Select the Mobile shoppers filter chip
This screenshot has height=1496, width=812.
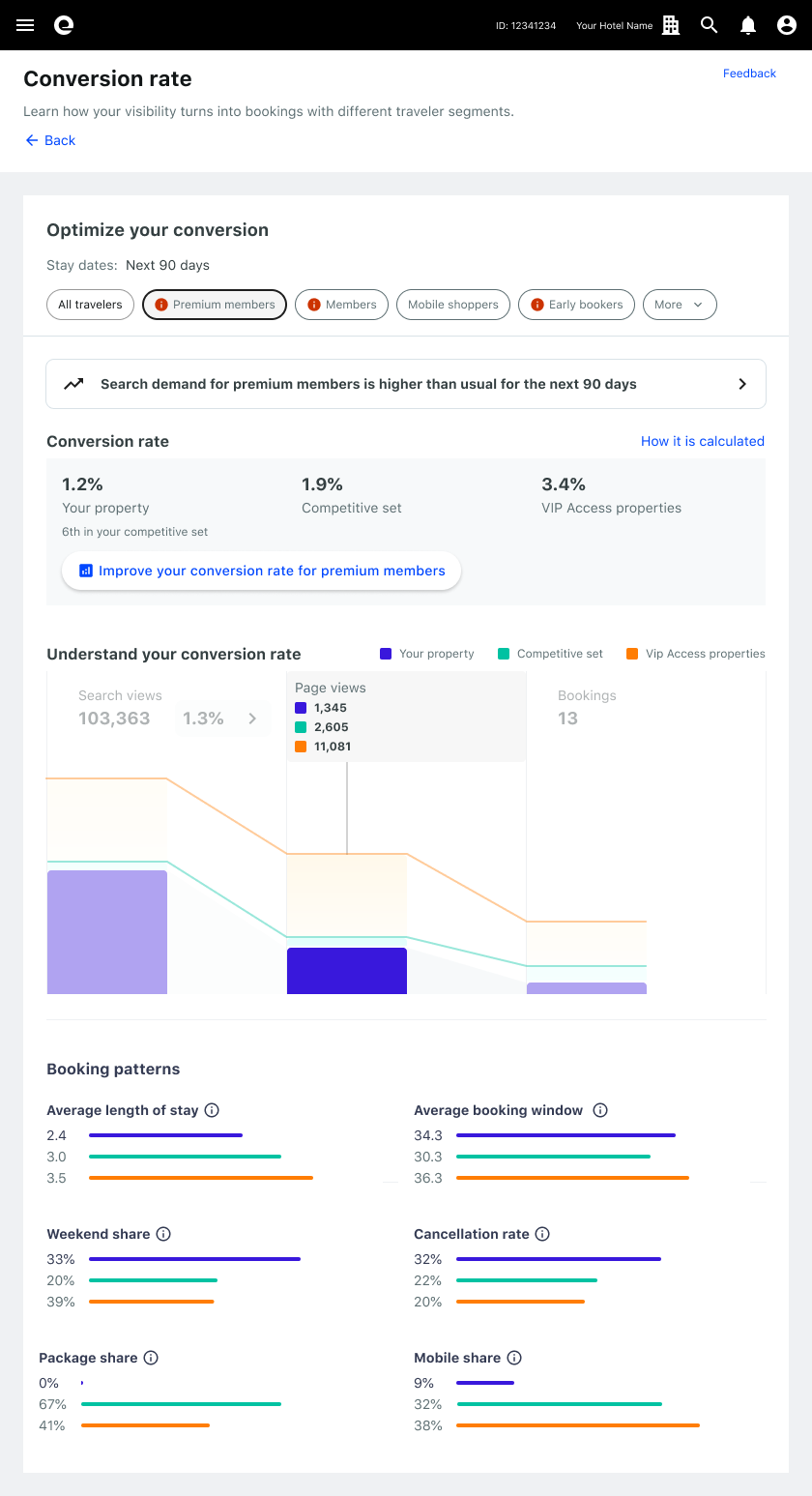(452, 305)
